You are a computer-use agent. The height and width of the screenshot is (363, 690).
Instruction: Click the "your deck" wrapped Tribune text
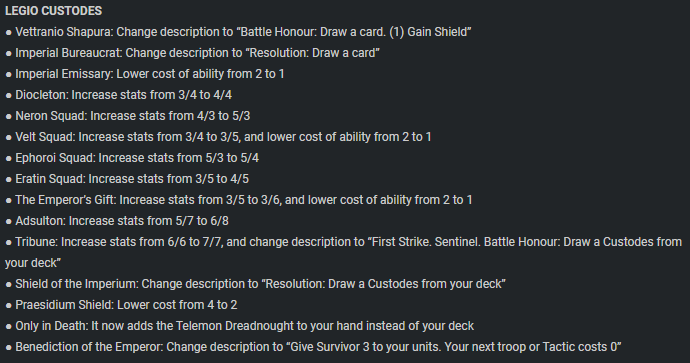(x=33, y=263)
